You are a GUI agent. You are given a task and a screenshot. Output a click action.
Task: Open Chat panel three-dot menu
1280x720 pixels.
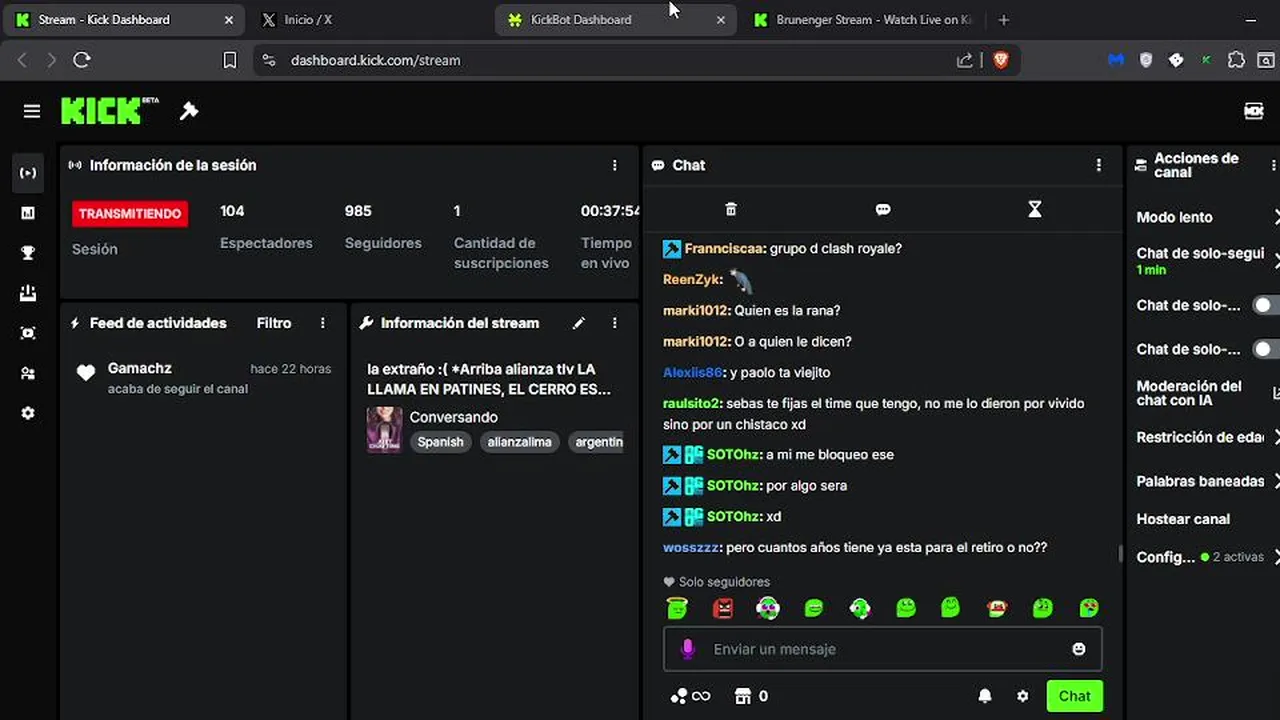tap(1099, 165)
